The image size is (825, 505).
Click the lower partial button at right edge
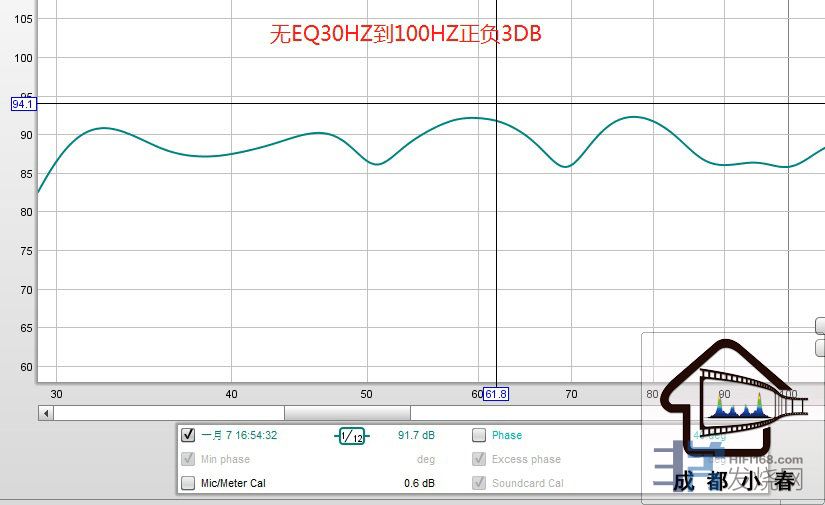coord(820,348)
